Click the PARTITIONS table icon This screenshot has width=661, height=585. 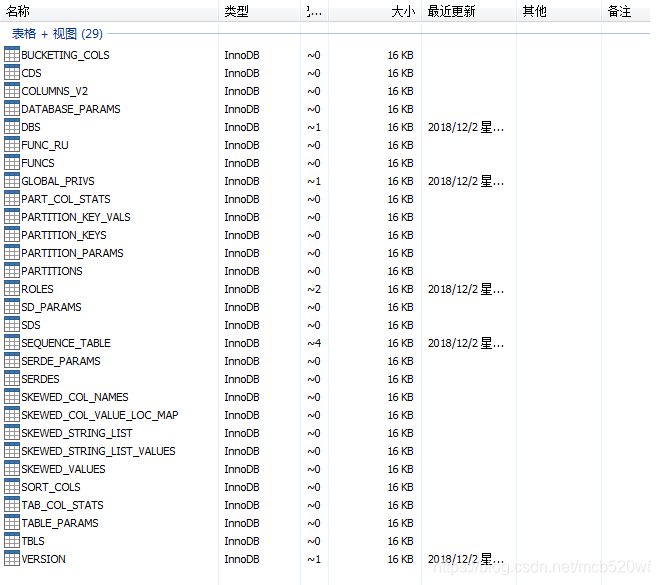click(x=12, y=271)
